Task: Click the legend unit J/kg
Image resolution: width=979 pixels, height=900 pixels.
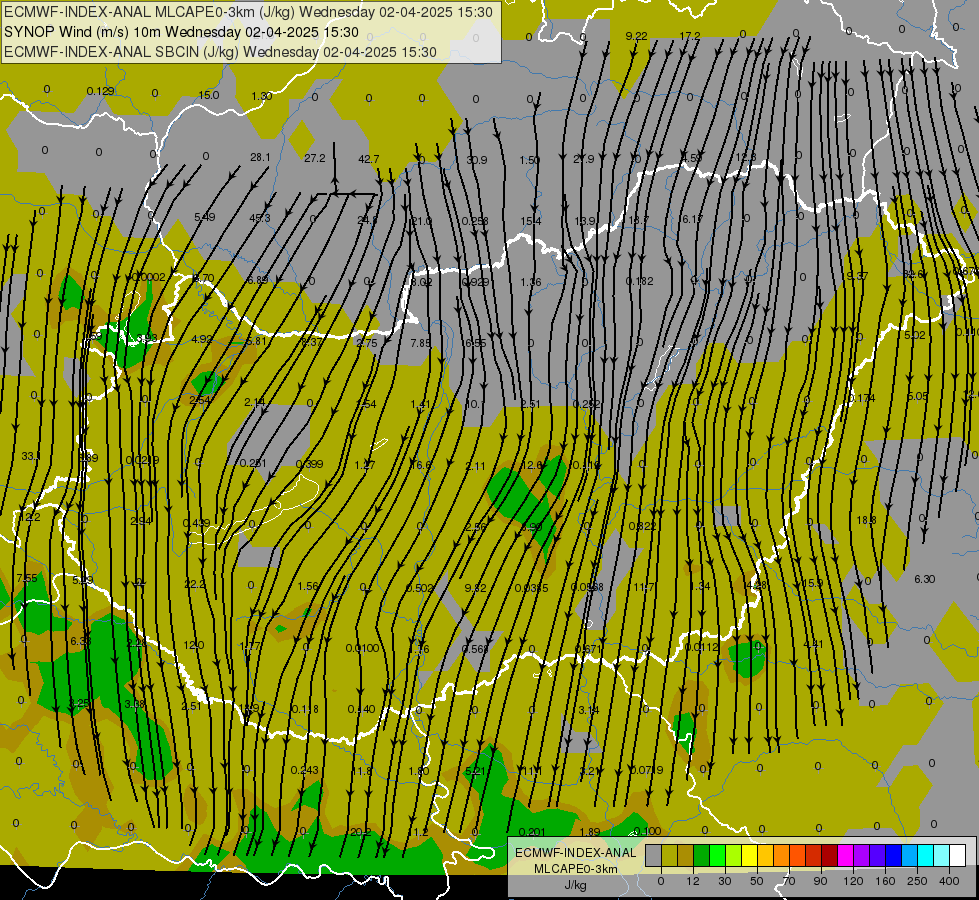Action: coord(575,885)
